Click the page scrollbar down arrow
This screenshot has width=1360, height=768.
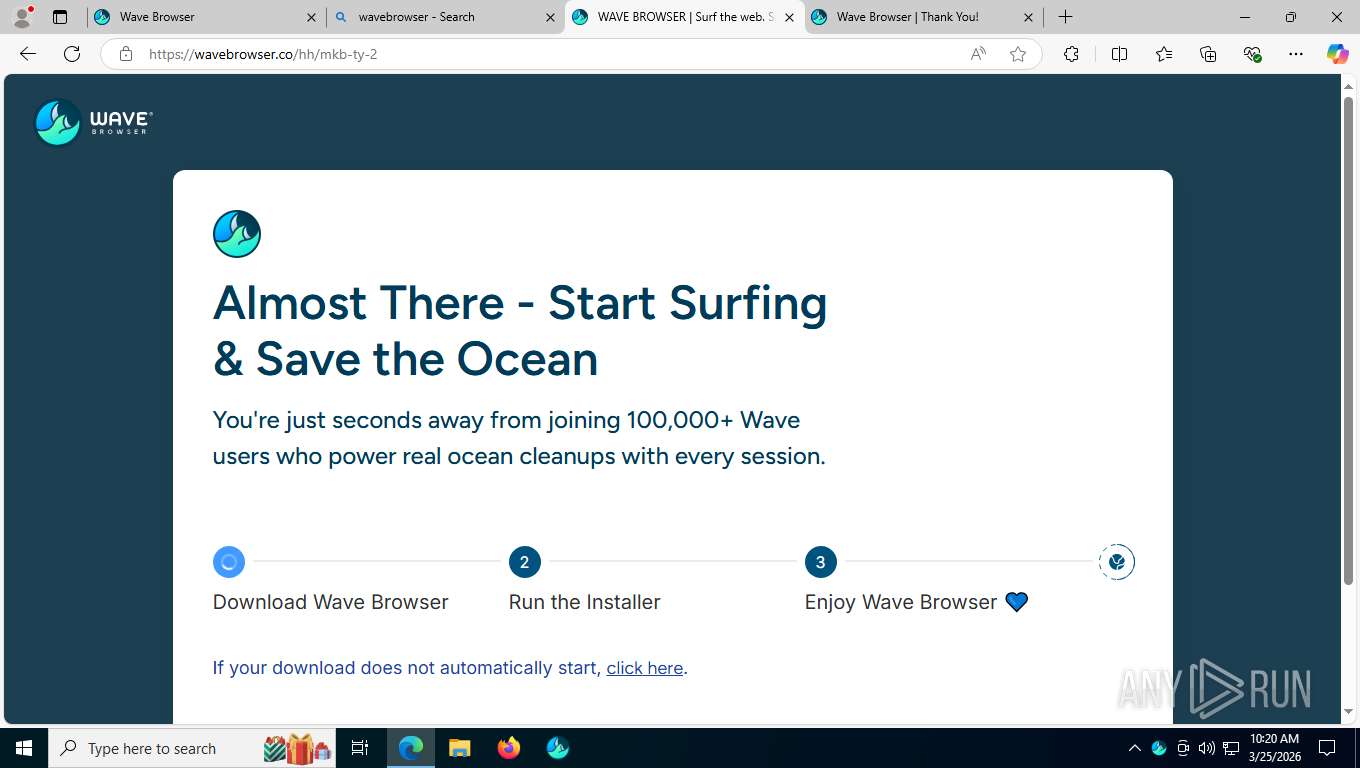[x=1348, y=712]
